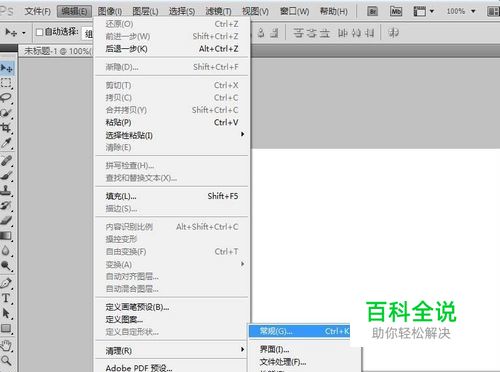Select the Zoom tool in the toolbox
Image resolution: width=500 pixels, height=372 pixels.
pos(6,360)
